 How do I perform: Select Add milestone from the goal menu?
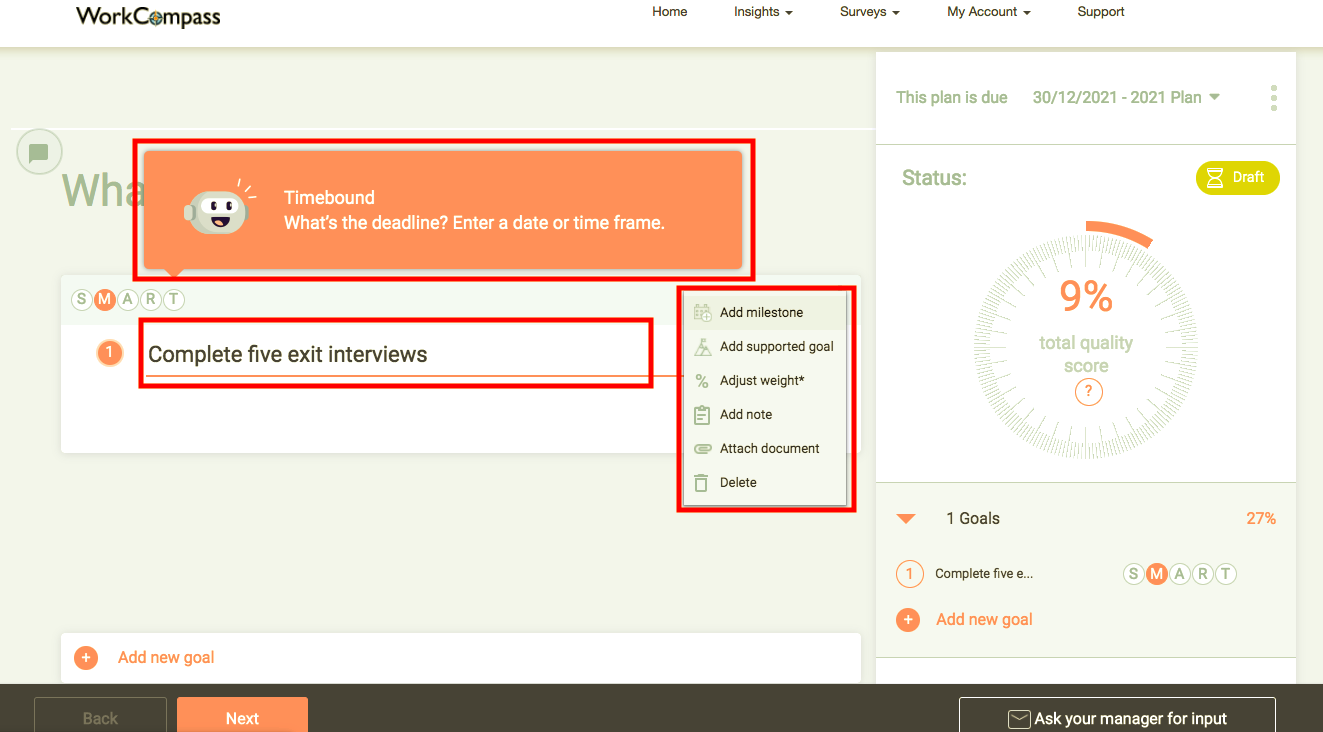pos(761,312)
